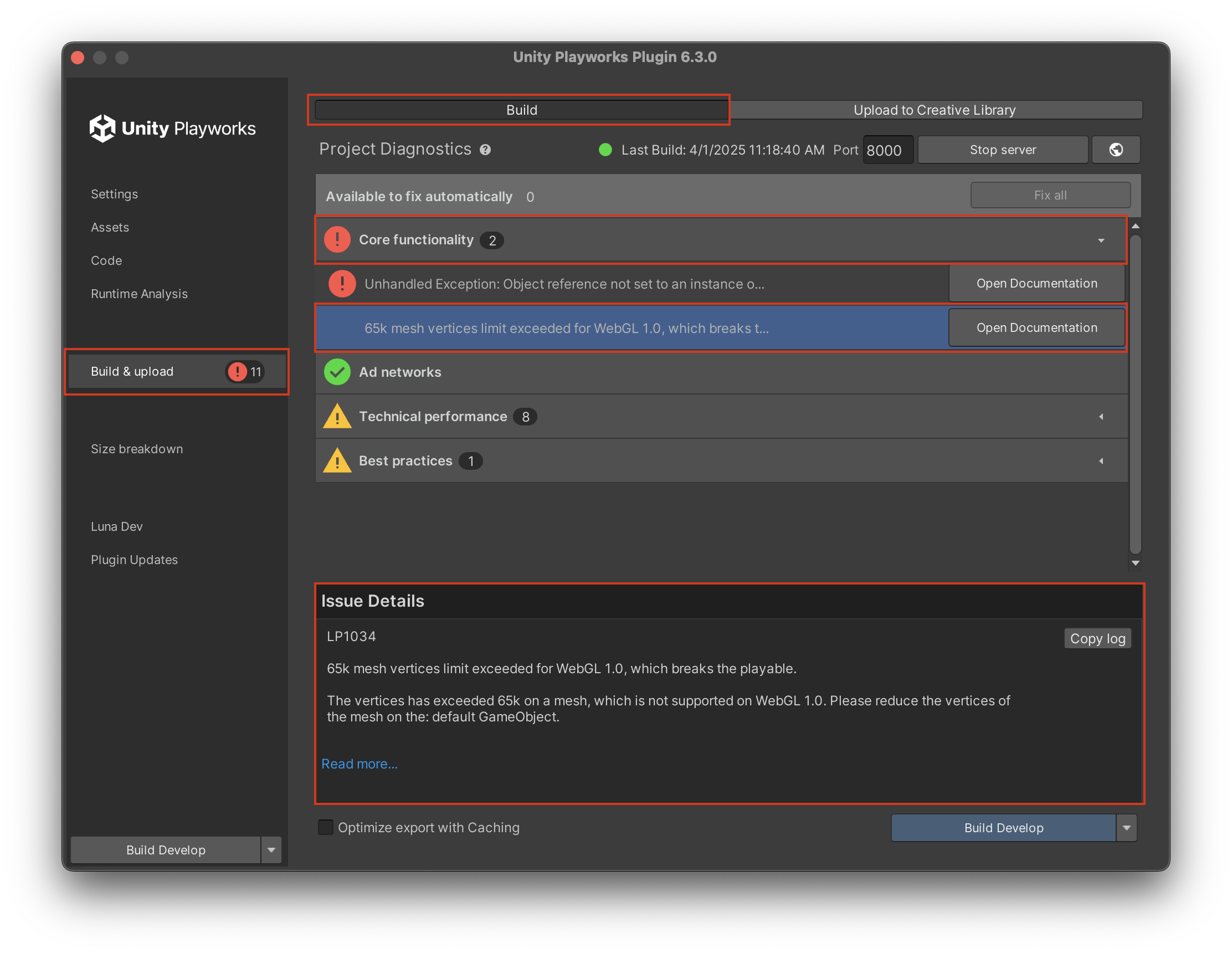Expand the Technical performance section arrow
1232x953 pixels.
(x=1101, y=417)
